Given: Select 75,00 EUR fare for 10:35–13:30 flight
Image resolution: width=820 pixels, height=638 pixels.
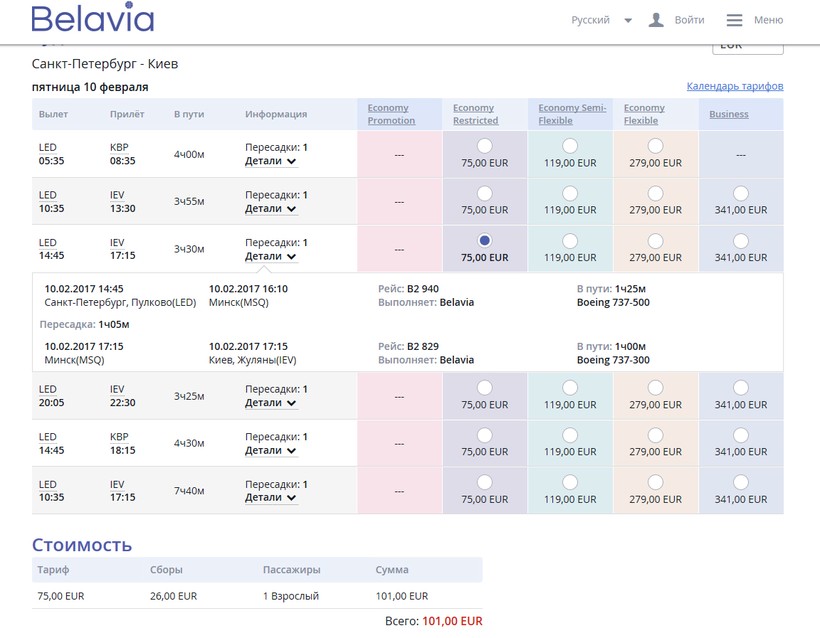Looking at the screenshot, I should 484,193.
